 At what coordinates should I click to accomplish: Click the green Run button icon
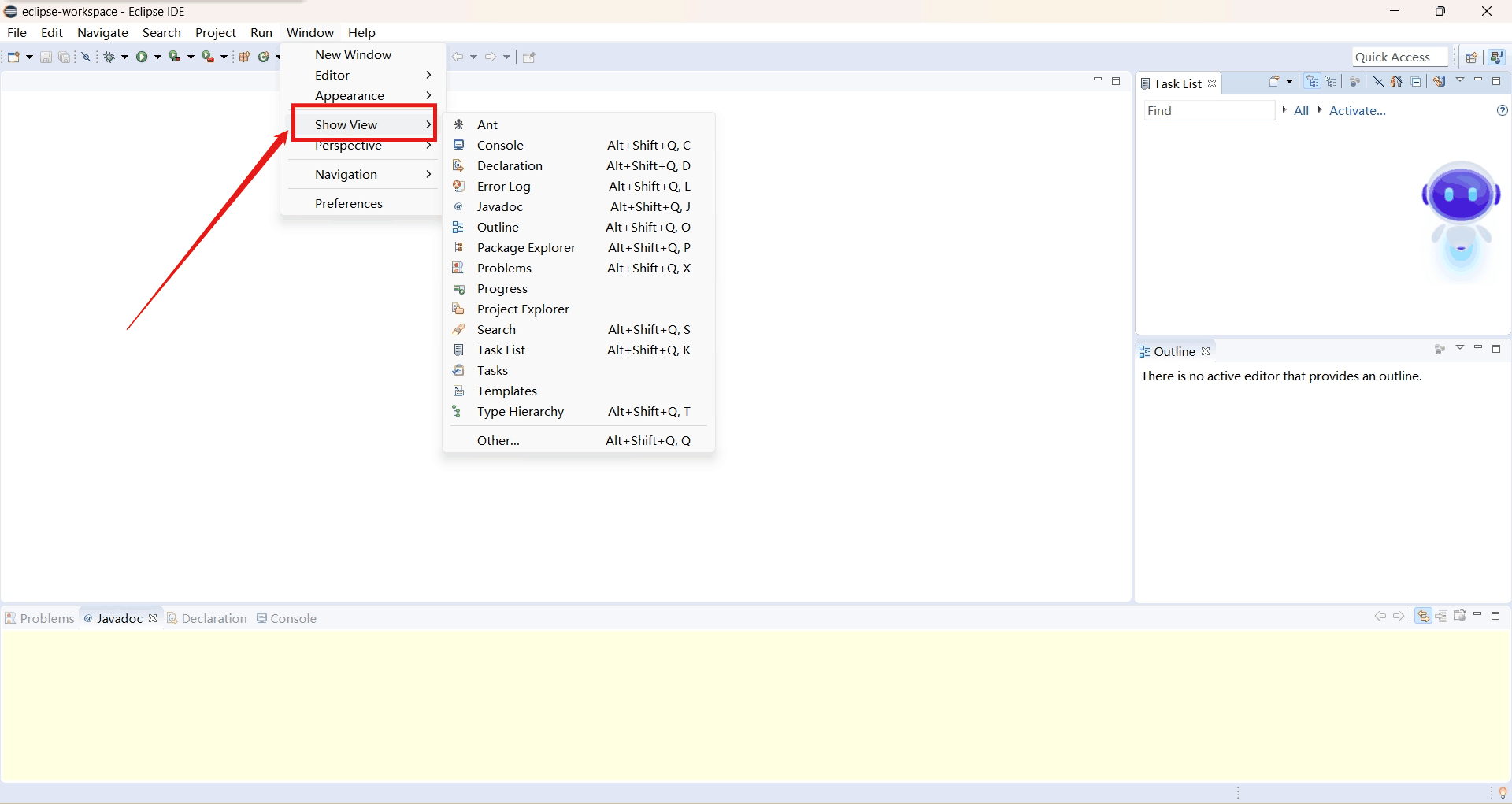(x=142, y=57)
